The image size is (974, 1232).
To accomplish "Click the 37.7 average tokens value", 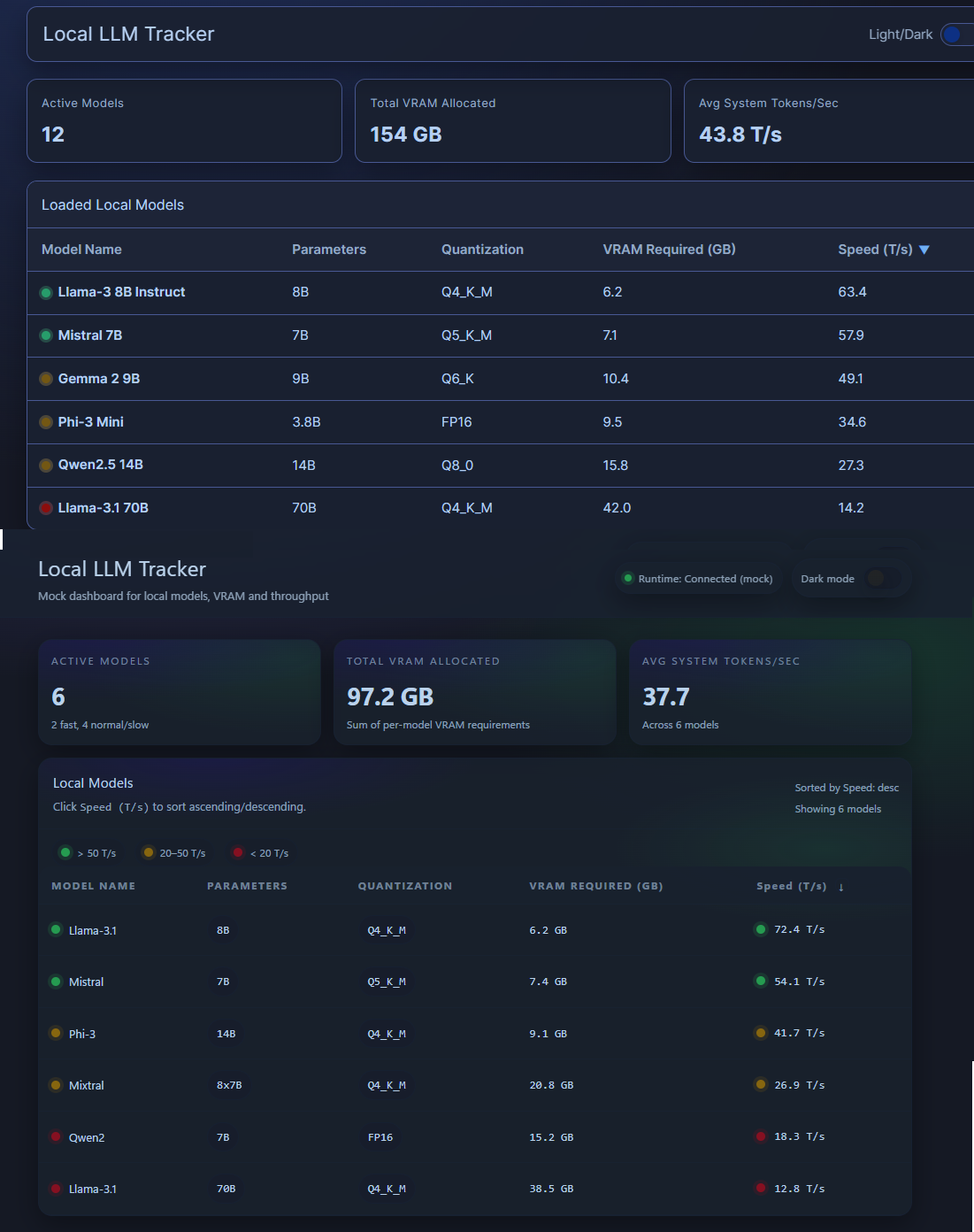I will click(666, 697).
